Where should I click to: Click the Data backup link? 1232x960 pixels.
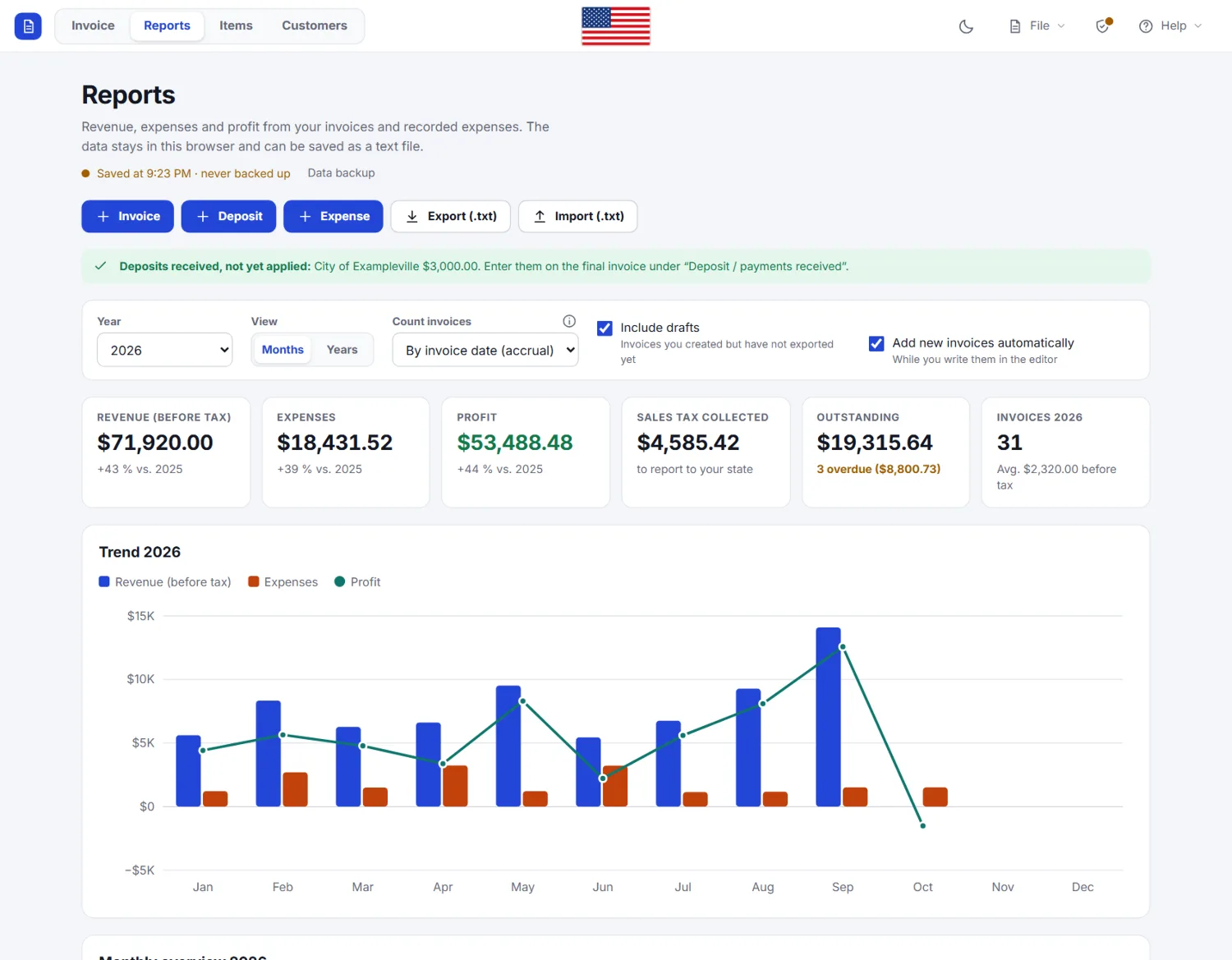341,173
